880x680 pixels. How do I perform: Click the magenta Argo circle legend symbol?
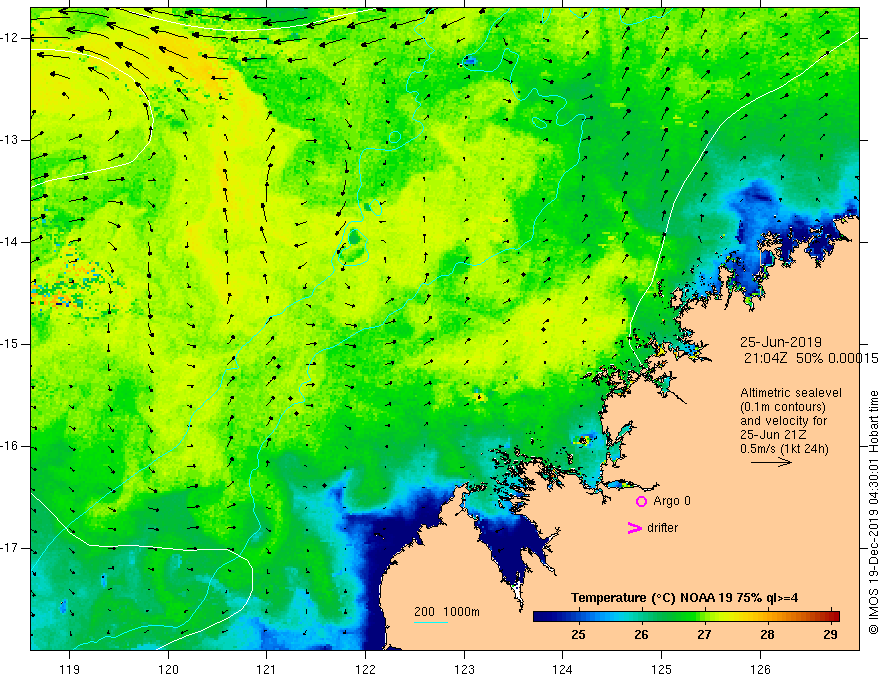click(641, 501)
